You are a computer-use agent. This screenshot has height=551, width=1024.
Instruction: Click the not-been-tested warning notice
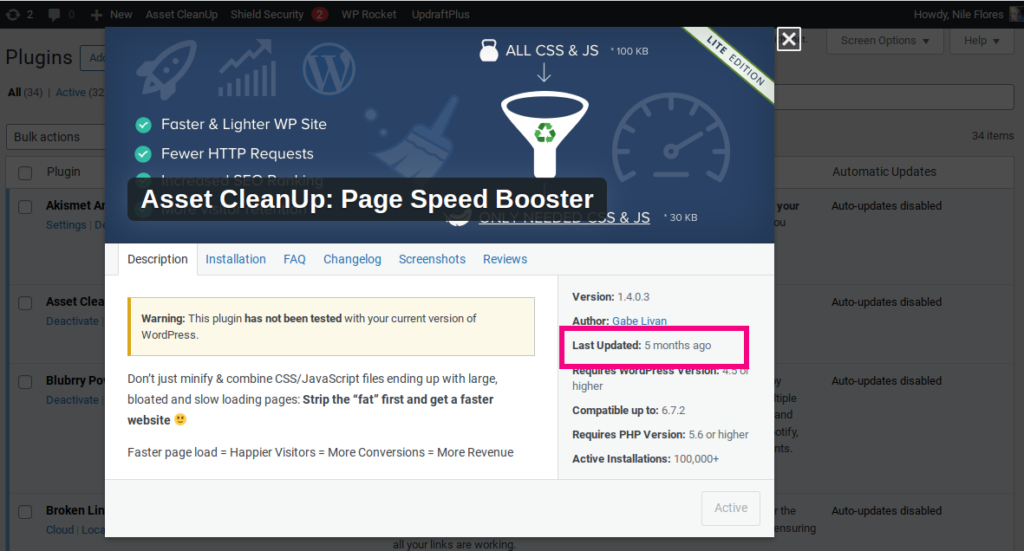331,326
